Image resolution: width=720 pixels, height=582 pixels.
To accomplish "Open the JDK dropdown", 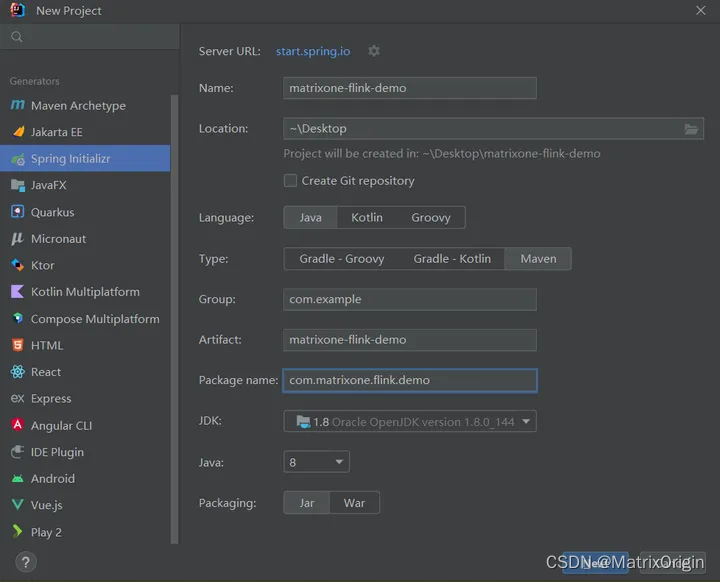I will click(410, 421).
